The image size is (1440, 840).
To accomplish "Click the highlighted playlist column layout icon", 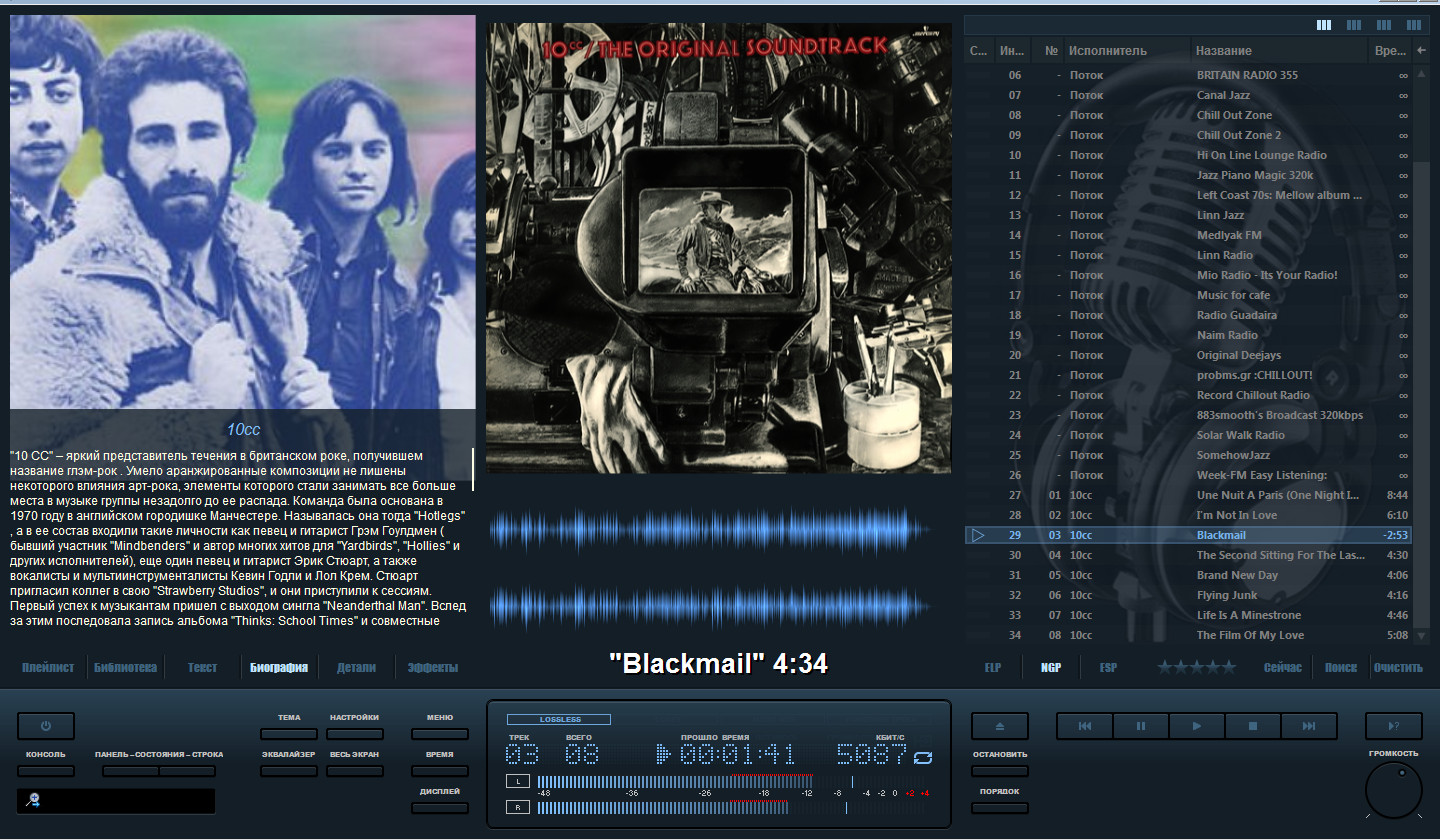I will 1324,25.
